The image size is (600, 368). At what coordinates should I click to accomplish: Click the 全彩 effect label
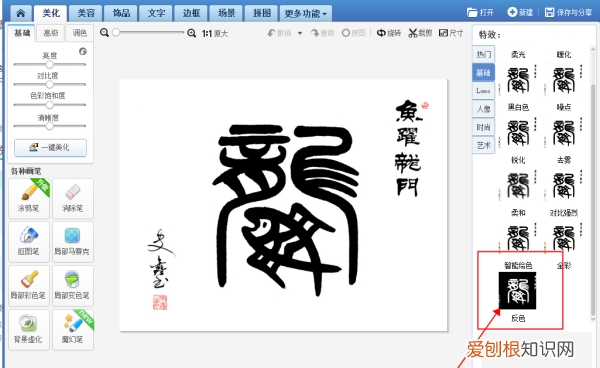coord(564,265)
